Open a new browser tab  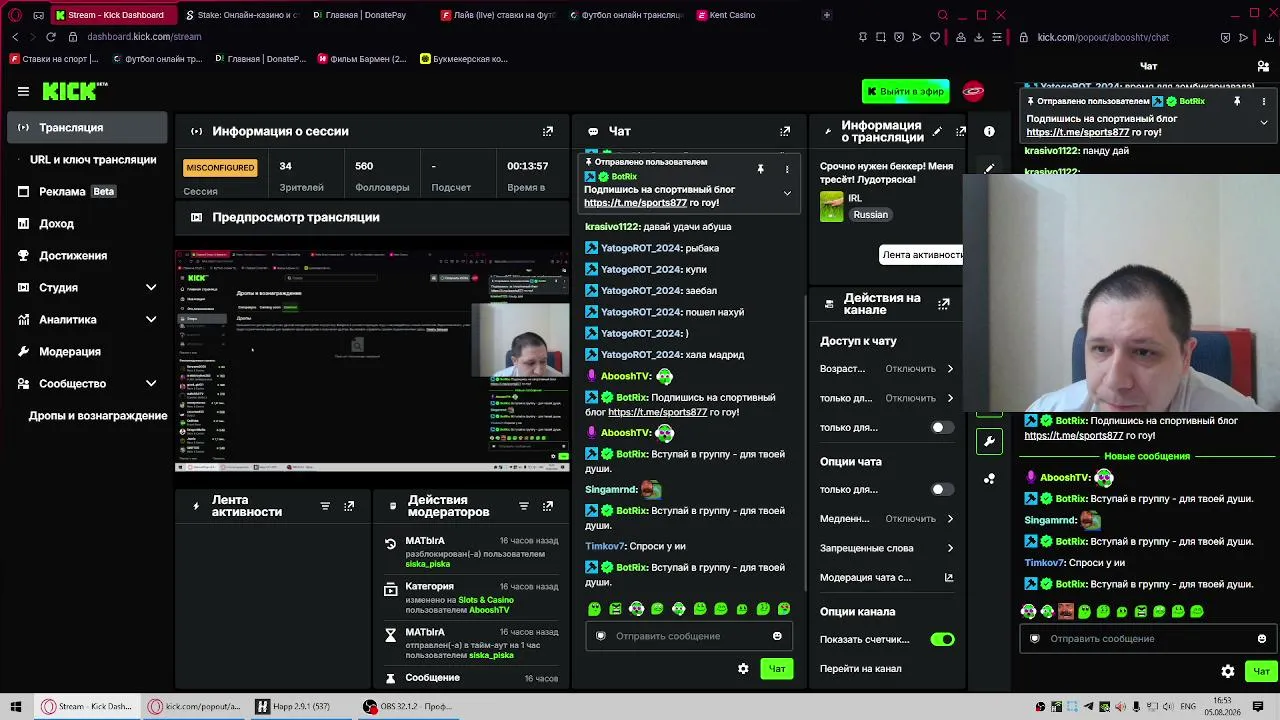(x=826, y=15)
